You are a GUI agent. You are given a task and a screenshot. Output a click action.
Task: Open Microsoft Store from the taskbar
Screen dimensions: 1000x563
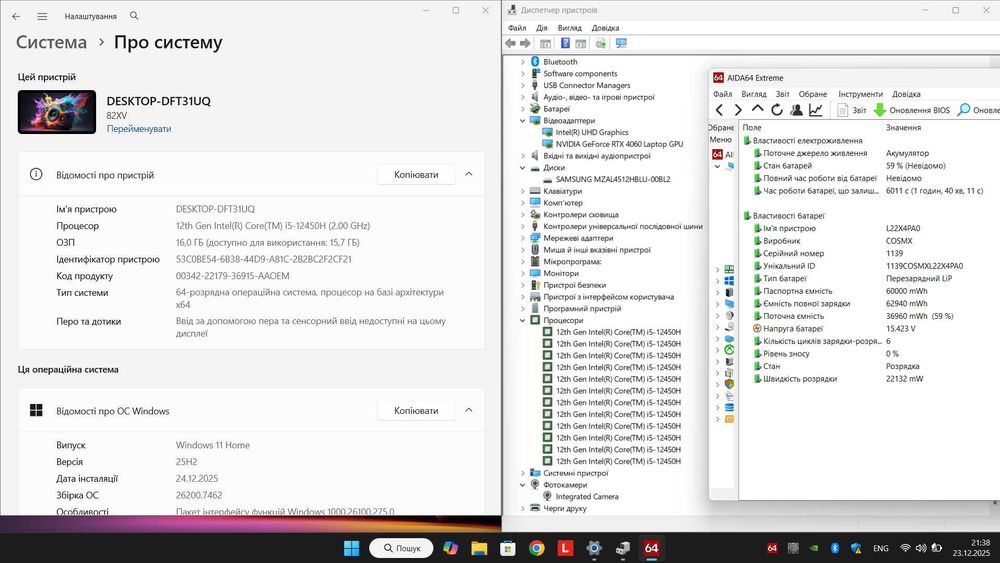508,548
